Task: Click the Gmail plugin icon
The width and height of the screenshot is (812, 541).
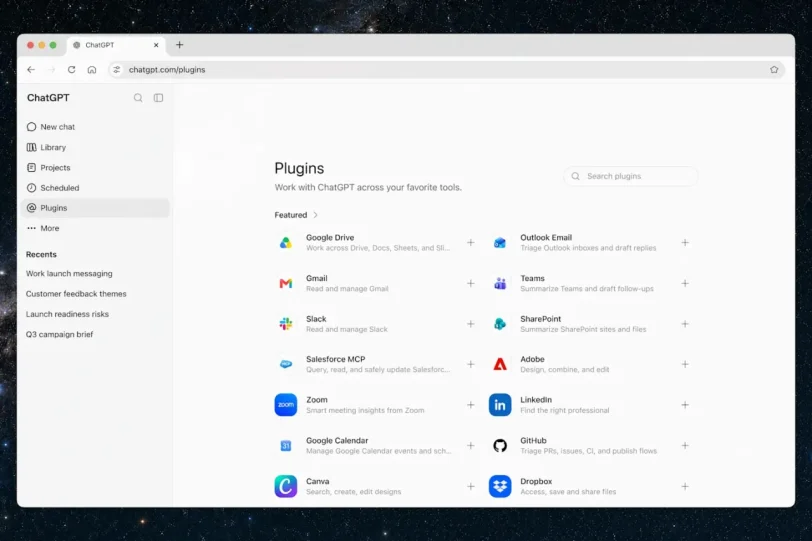Action: [x=285, y=283]
